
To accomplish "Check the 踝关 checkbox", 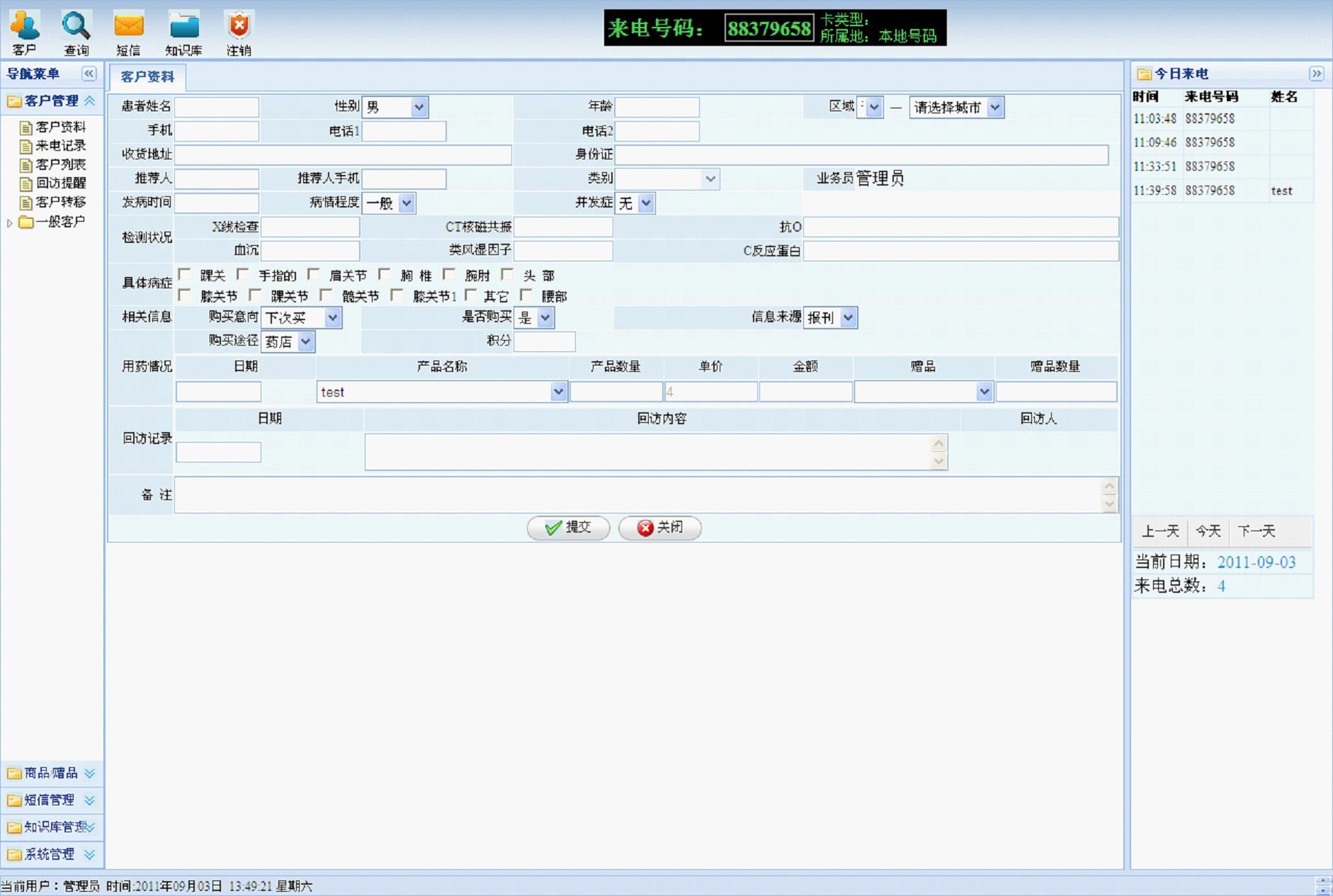I will [185, 274].
